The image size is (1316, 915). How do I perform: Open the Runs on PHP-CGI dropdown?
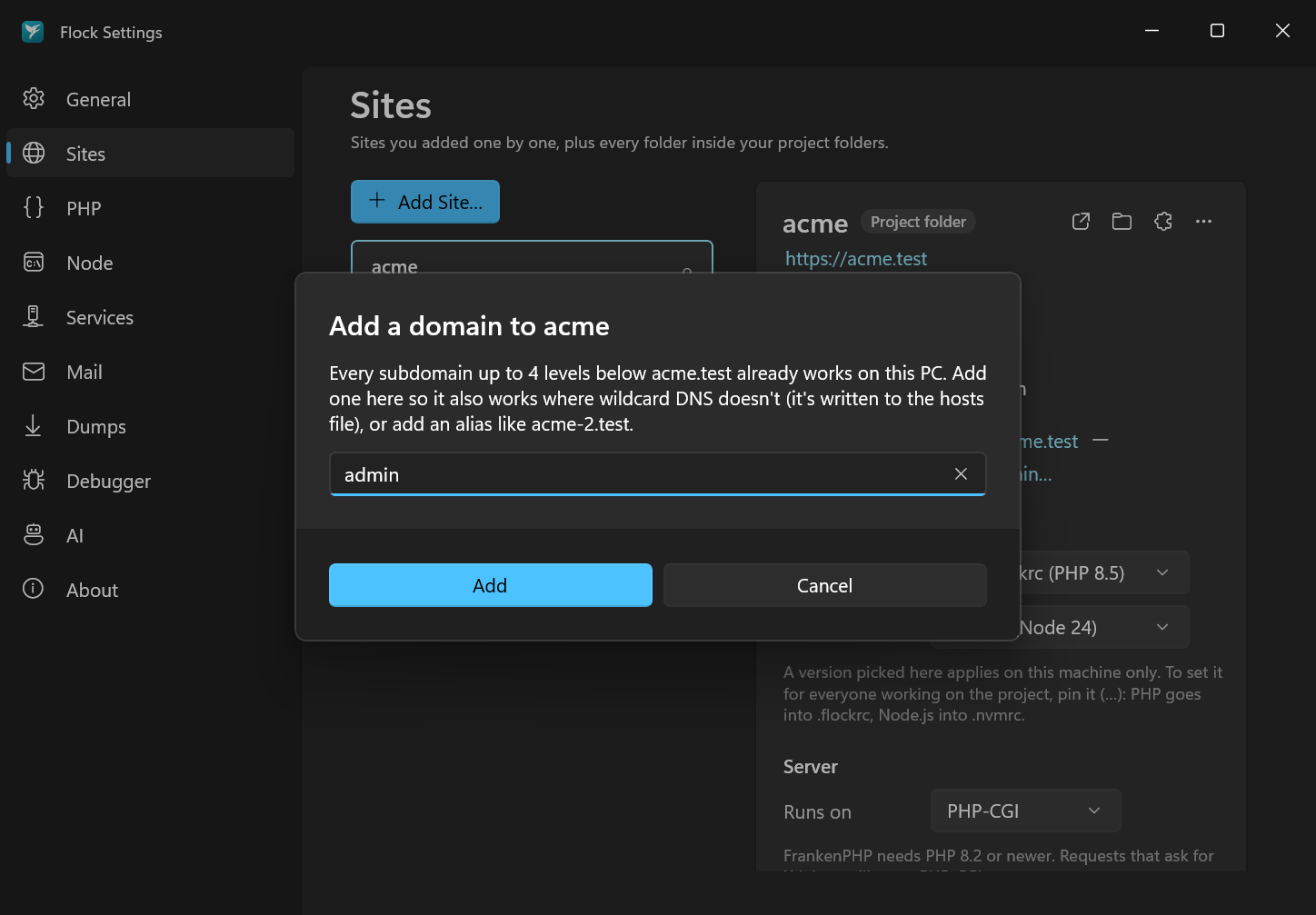pos(1025,811)
